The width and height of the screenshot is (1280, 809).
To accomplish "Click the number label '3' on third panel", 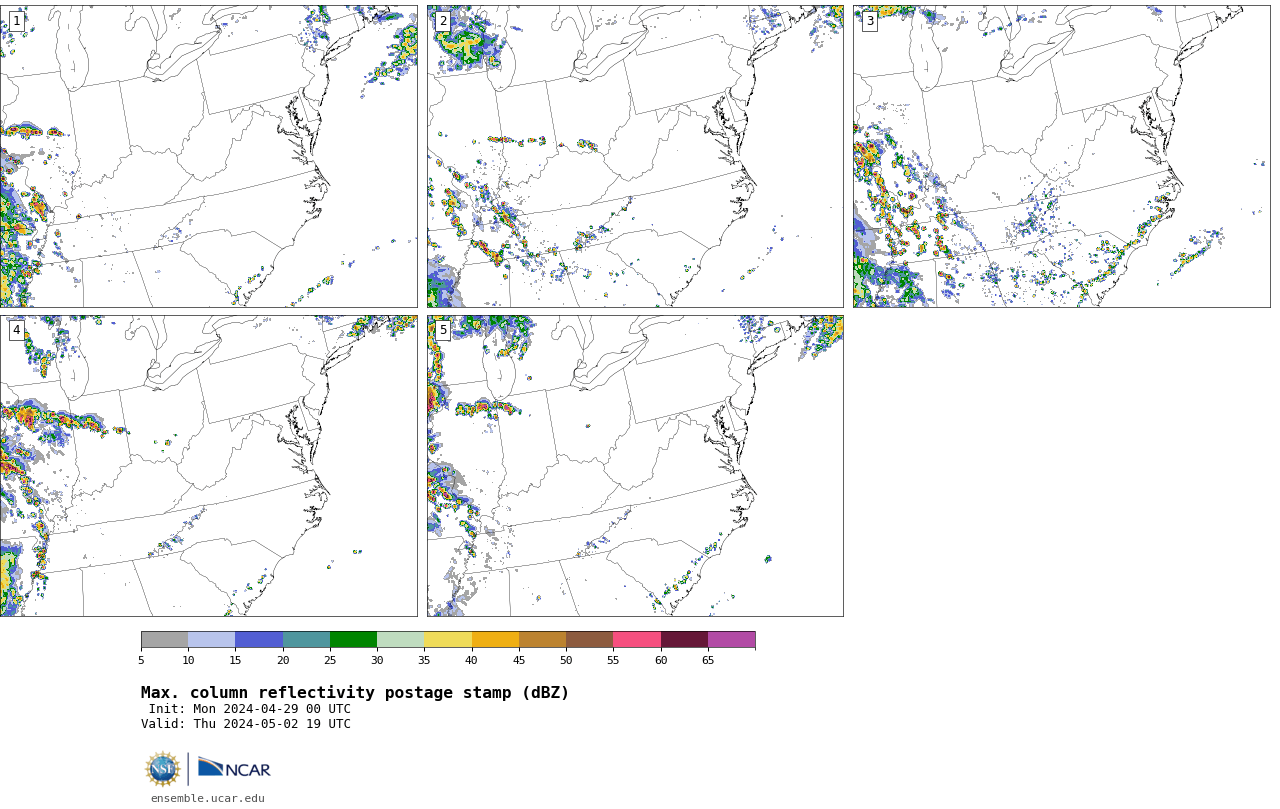I will (x=869, y=21).
